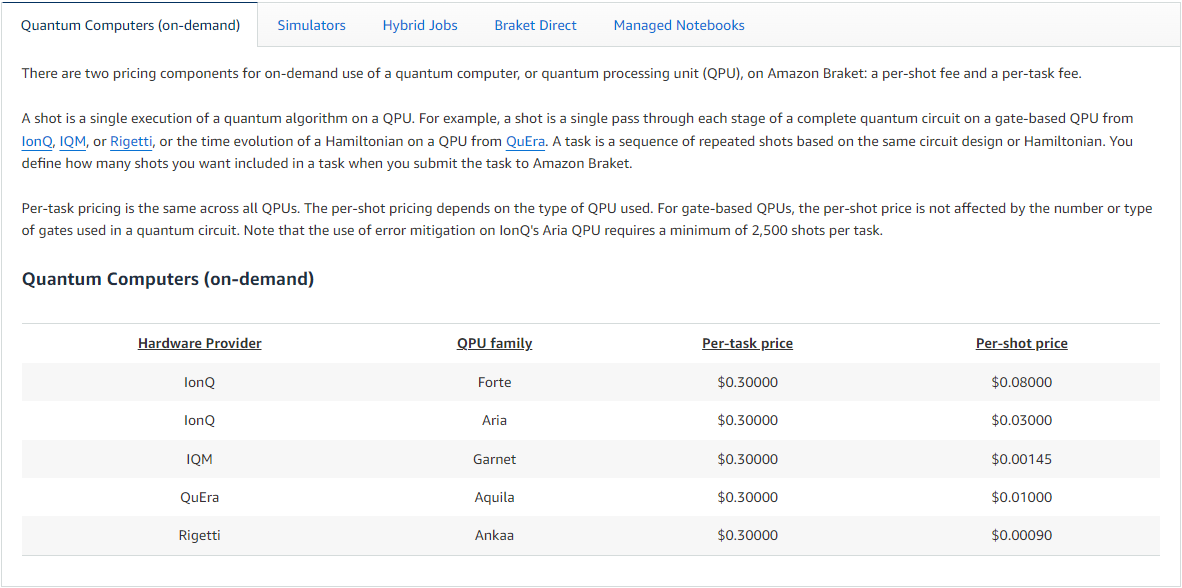Click the $0.00090 per-shot price
Image resolution: width=1182 pixels, height=588 pixels.
[1021, 536]
